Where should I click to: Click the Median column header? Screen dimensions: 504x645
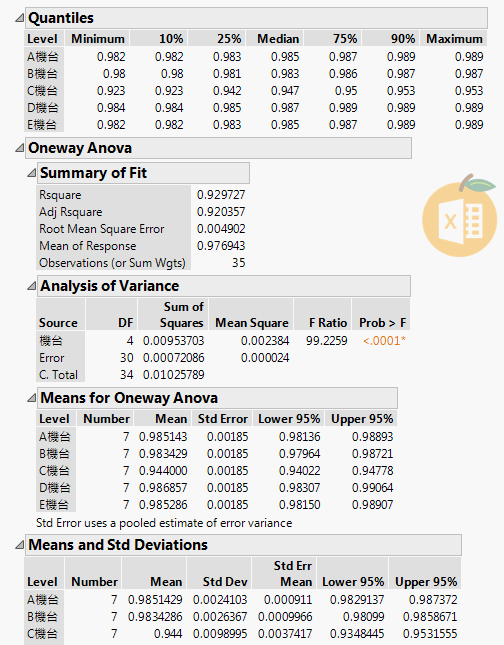(278, 39)
